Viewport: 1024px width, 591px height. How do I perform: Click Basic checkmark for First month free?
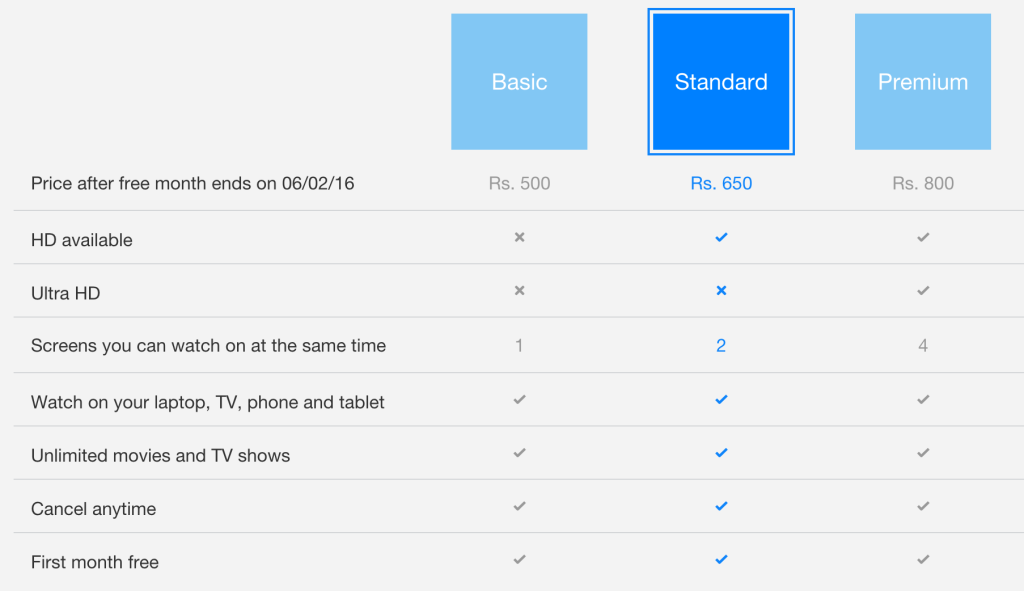519,559
